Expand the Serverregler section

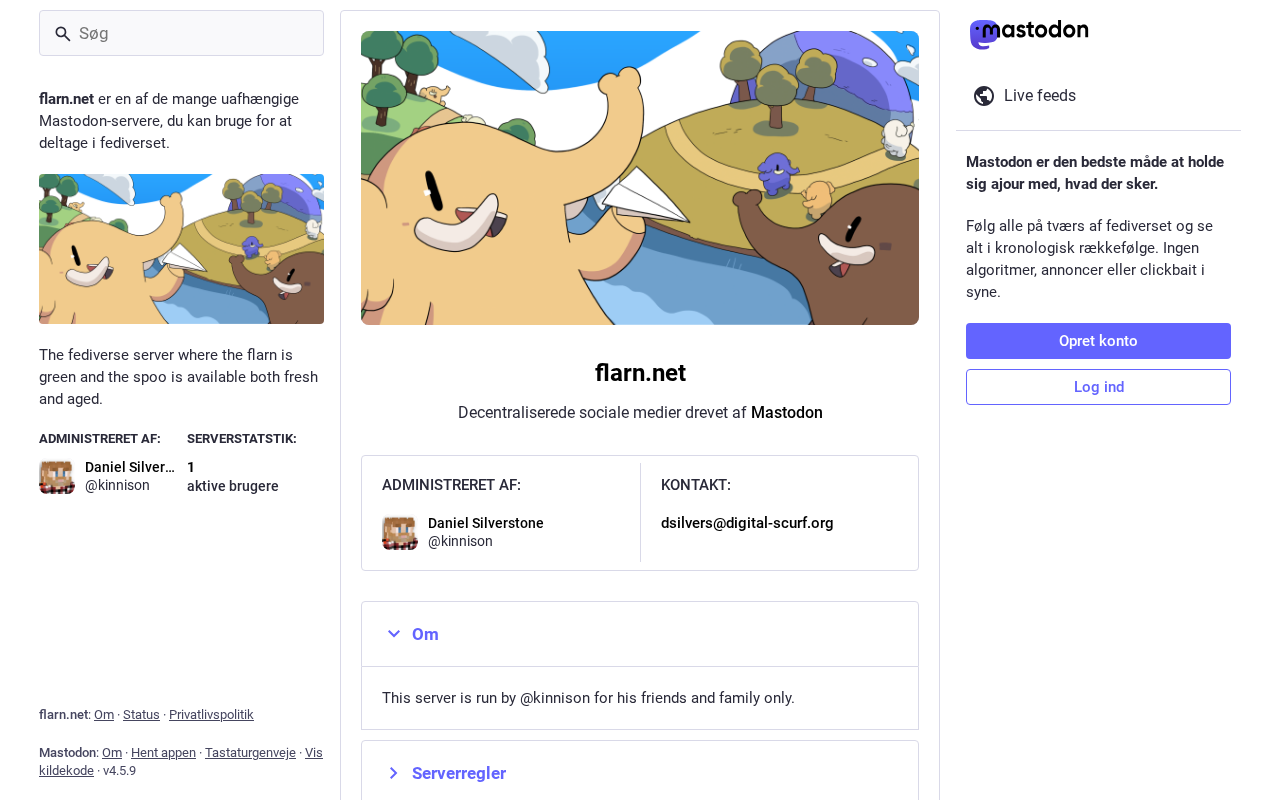pos(640,773)
